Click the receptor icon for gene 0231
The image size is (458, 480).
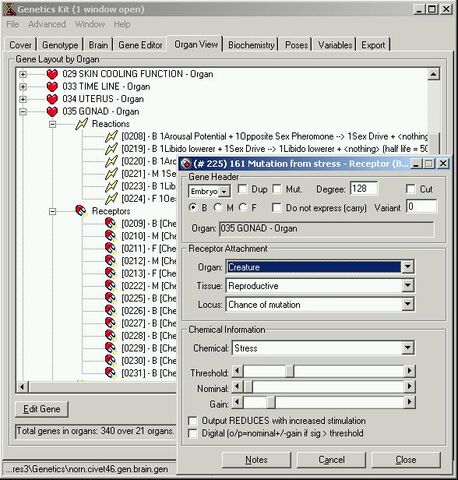111,373
